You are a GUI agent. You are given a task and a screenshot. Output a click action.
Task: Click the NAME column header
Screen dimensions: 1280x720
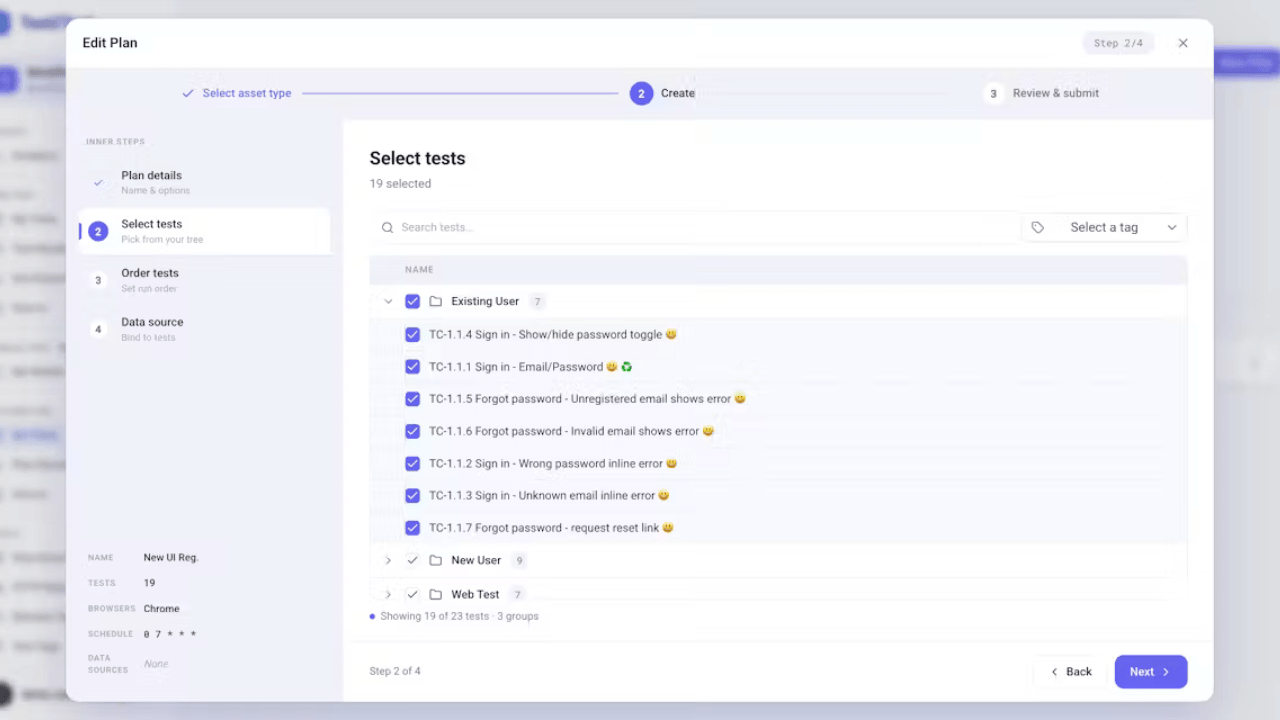pyautogui.click(x=419, y=270)
